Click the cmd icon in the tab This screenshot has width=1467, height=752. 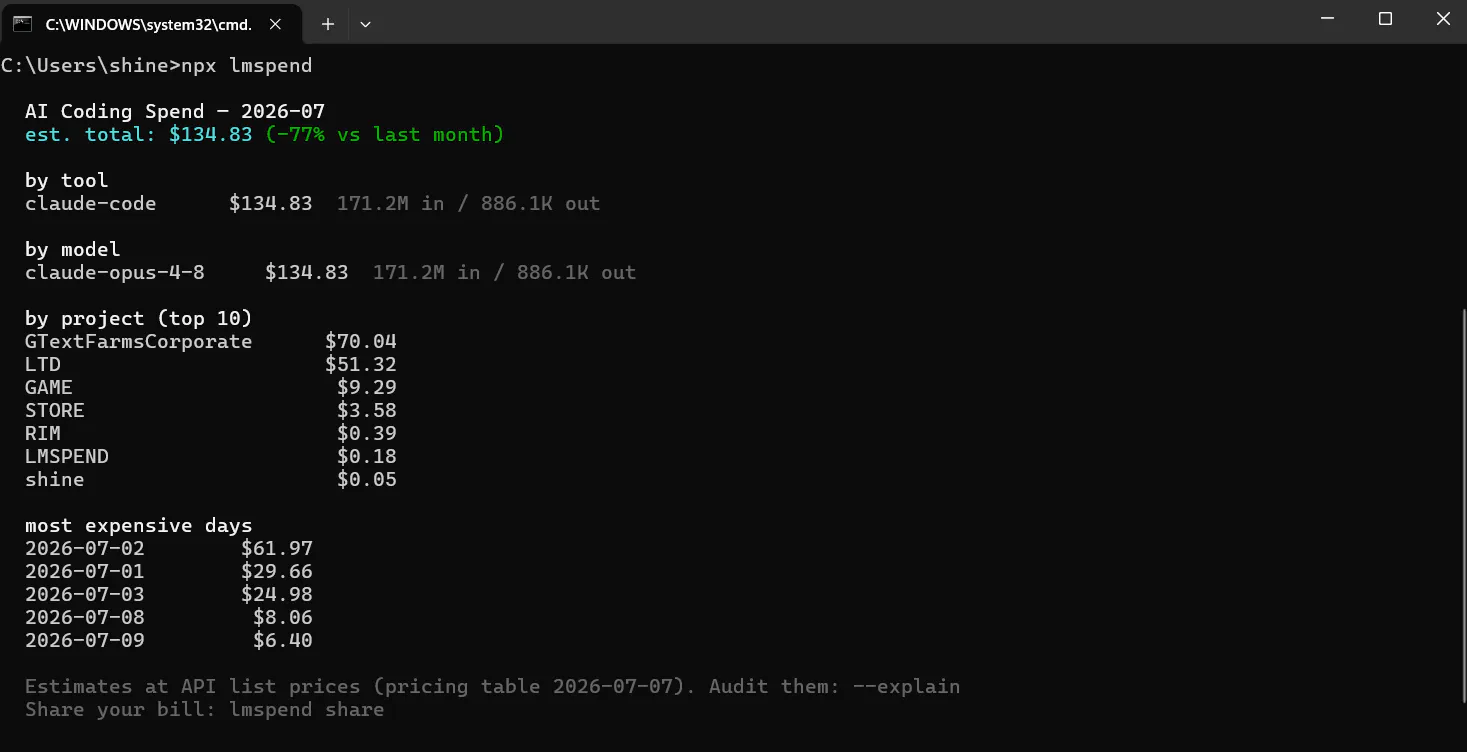(22, 23)
